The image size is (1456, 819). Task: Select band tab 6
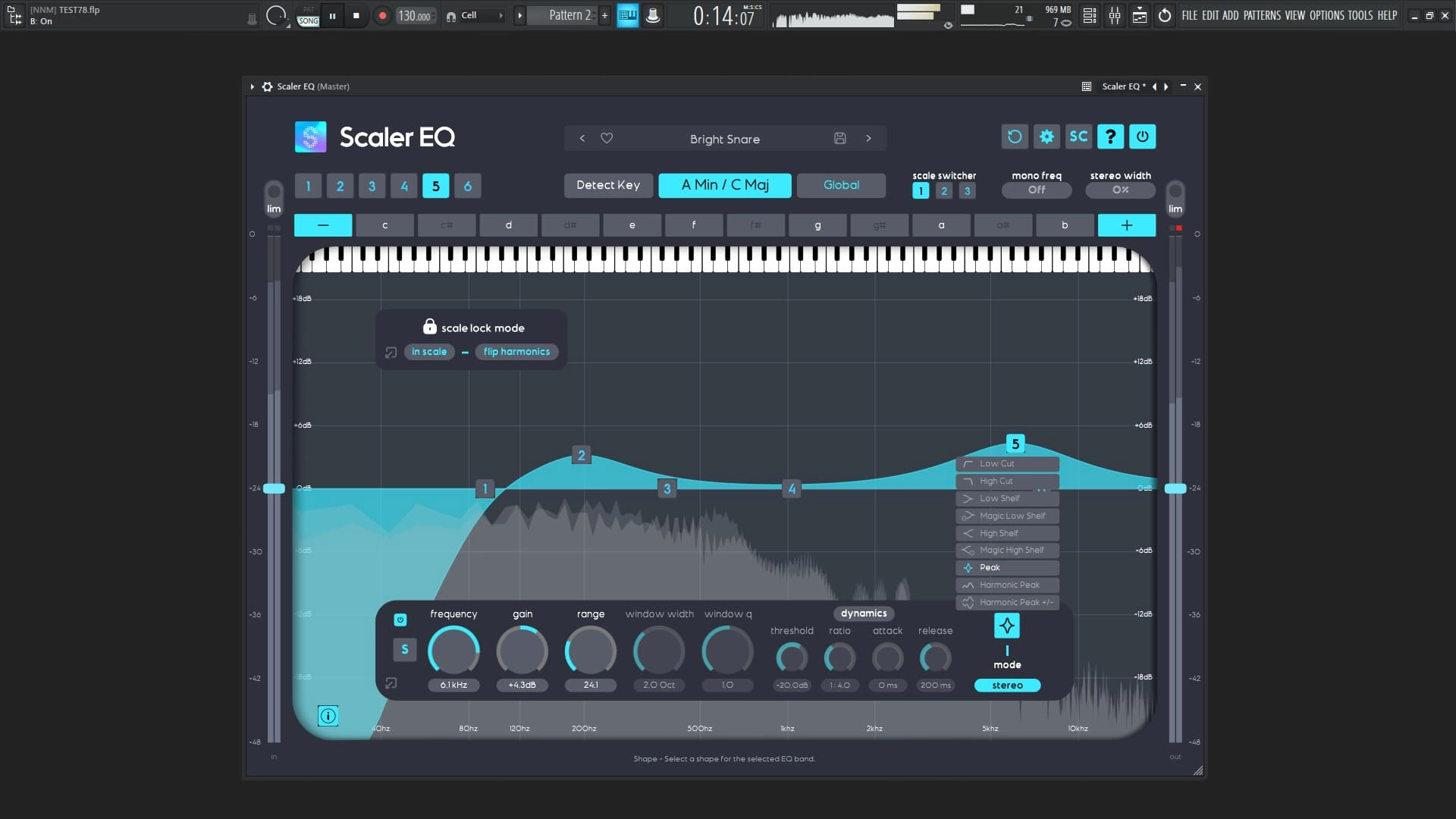[x=467, y=186]
